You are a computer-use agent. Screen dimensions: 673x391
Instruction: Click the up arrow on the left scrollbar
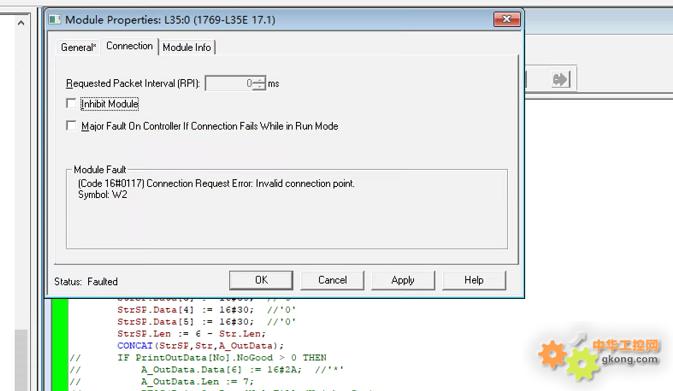21,23
